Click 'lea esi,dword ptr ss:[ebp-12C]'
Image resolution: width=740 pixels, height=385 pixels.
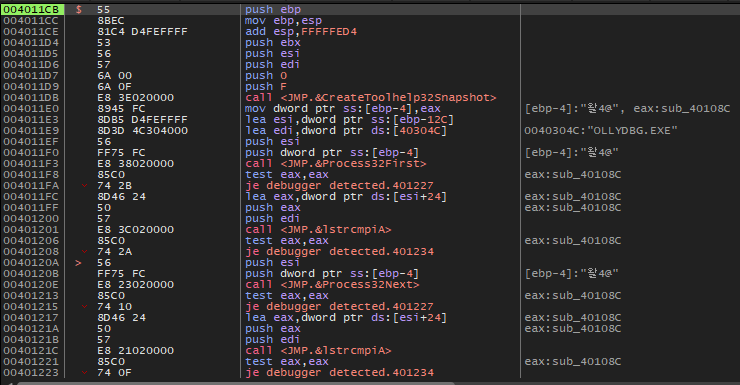pos(349,120)
